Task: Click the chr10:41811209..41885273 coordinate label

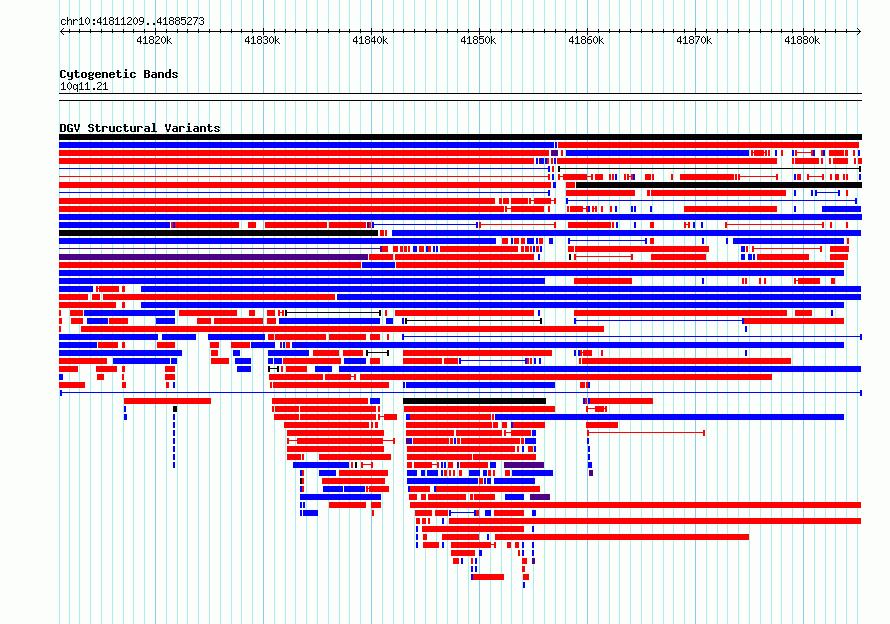Action: tap(132, 22)
